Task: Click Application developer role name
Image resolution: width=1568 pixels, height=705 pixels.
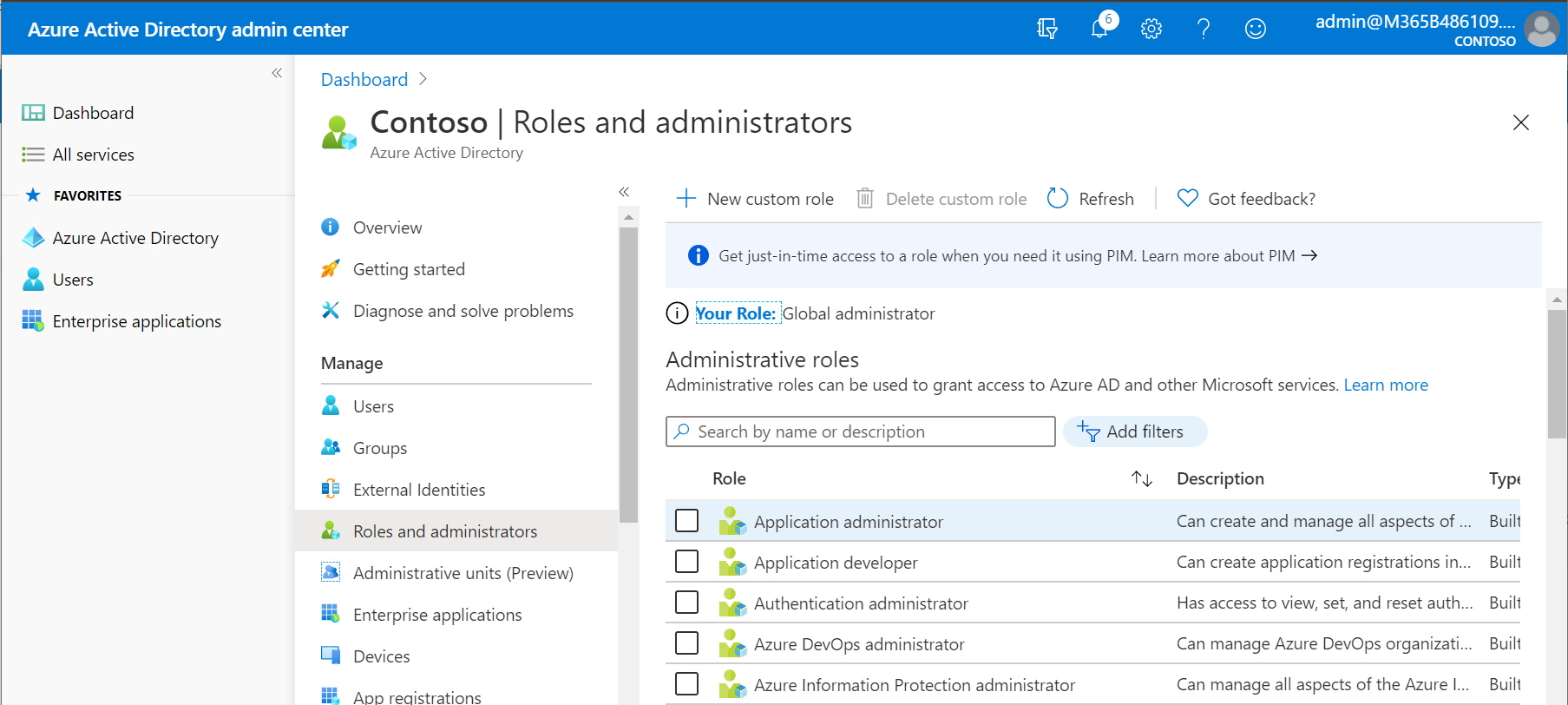Action: point(836,563)
